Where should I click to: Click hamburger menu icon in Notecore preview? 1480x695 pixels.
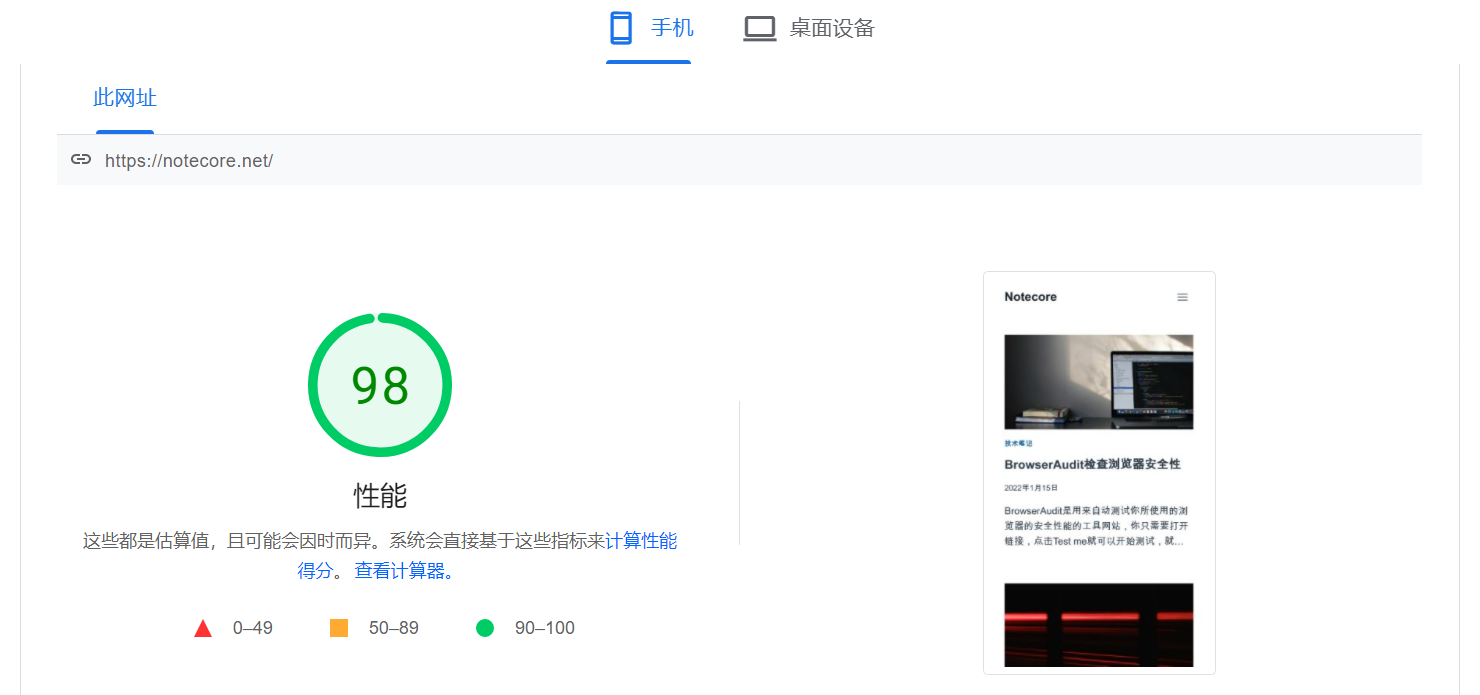click(x=1182, y=297)
